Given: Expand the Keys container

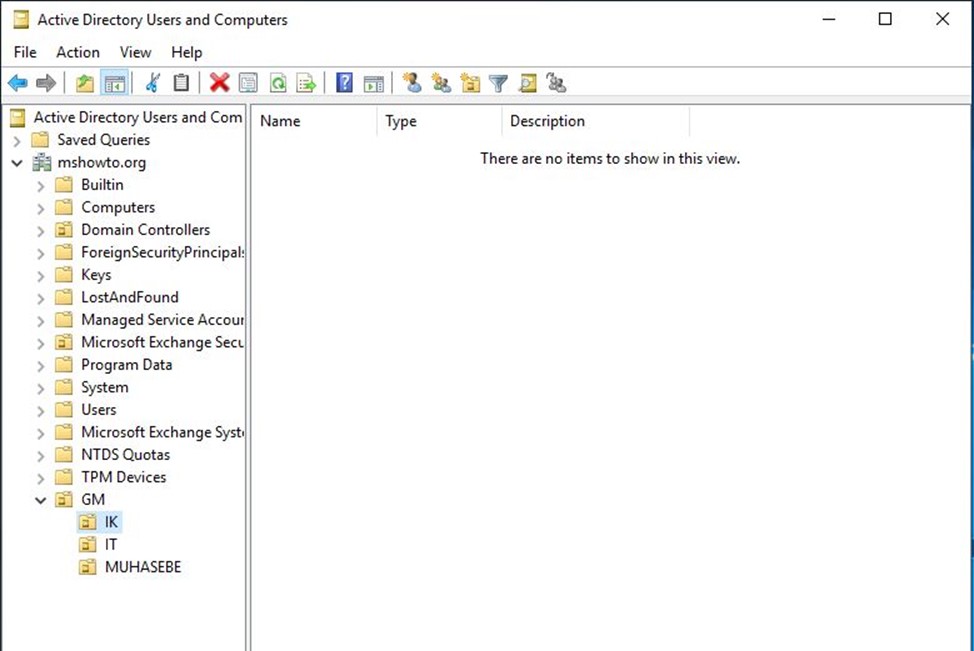Looking at the screenshot, I should tap(41, 276).
